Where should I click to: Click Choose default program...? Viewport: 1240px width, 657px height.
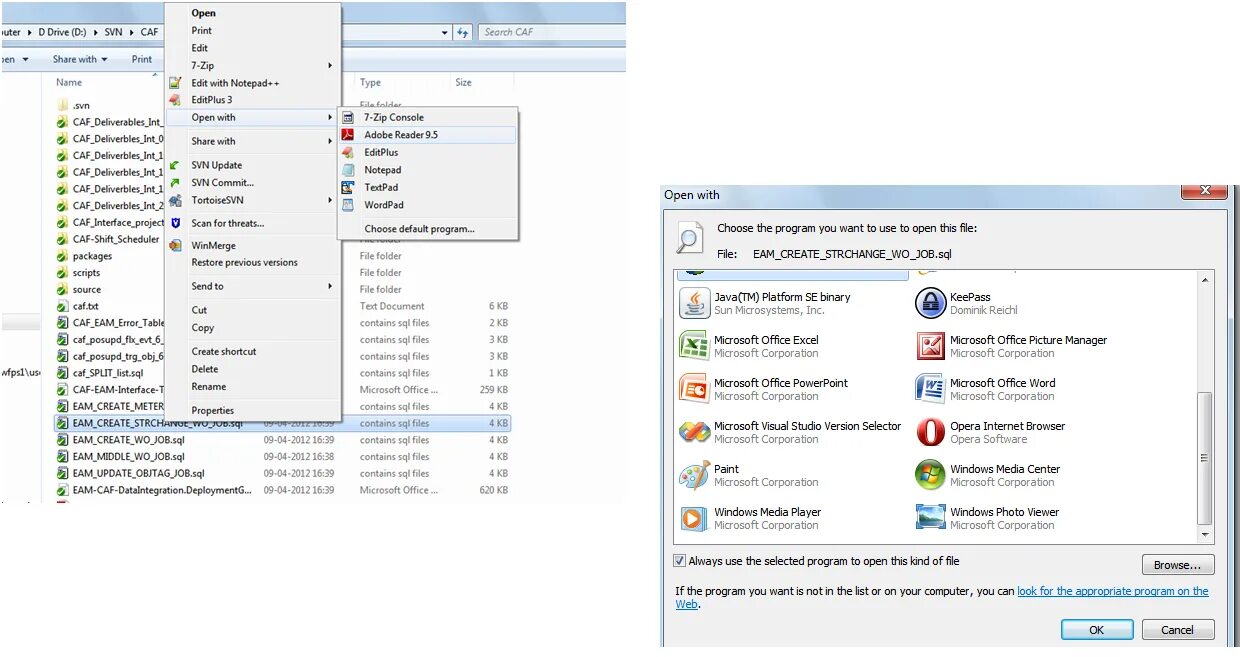tap(419, 229)
